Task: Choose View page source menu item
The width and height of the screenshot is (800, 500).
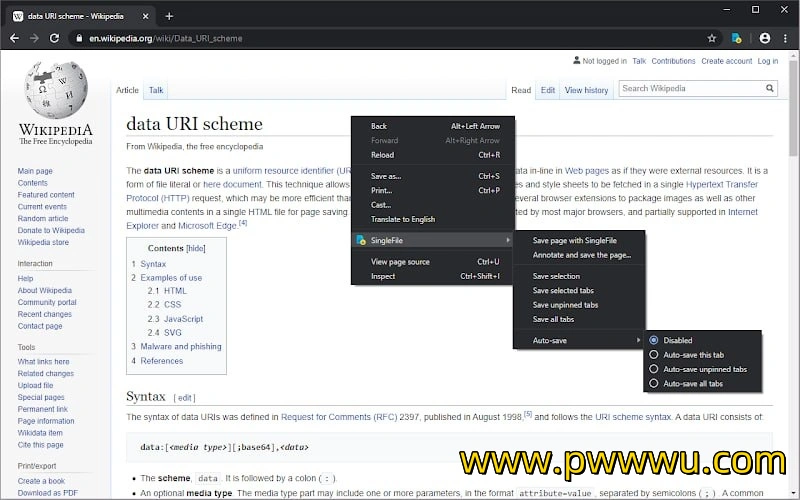Action: [x=433, y=262]
